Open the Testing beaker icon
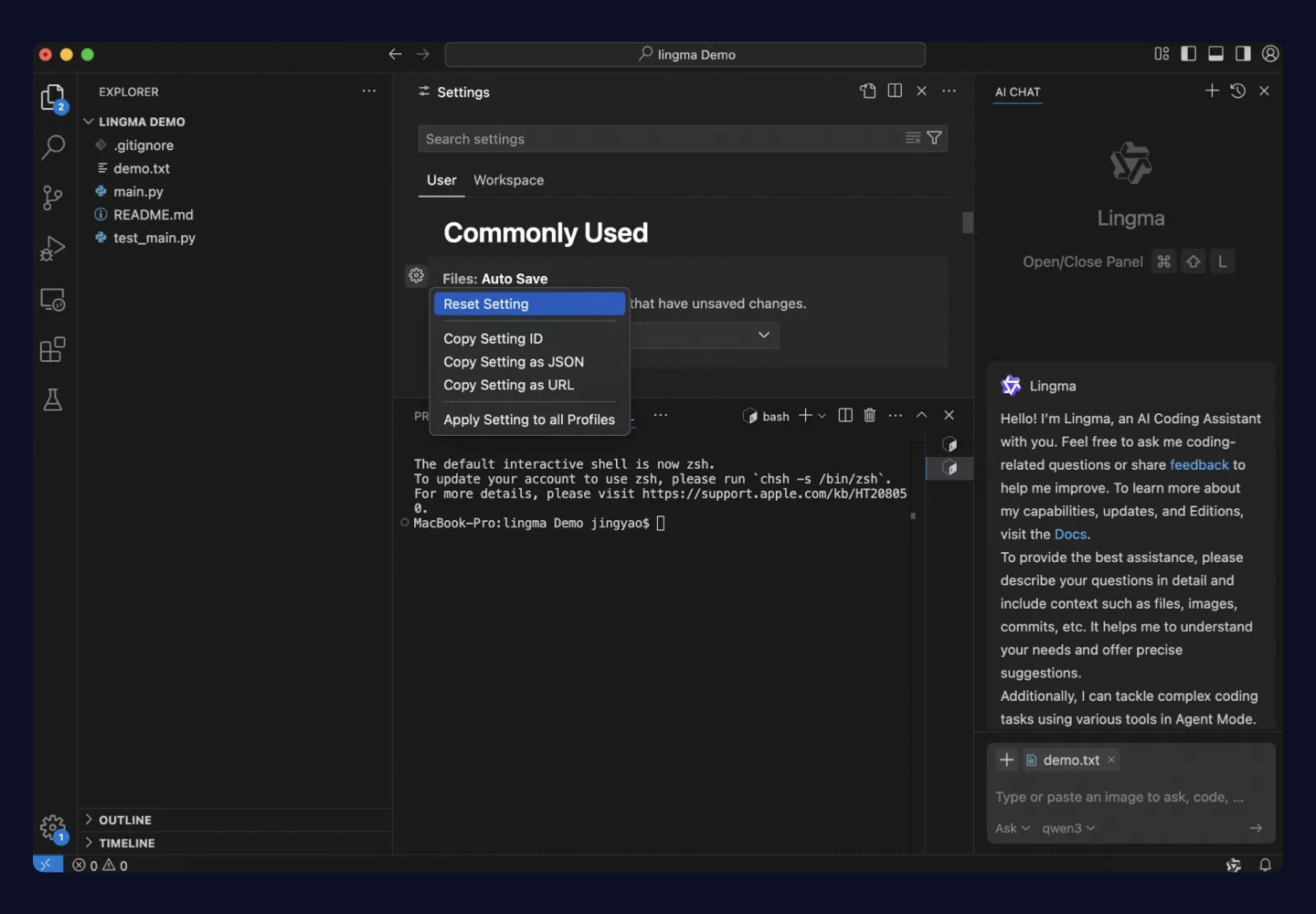 [52, 399]
